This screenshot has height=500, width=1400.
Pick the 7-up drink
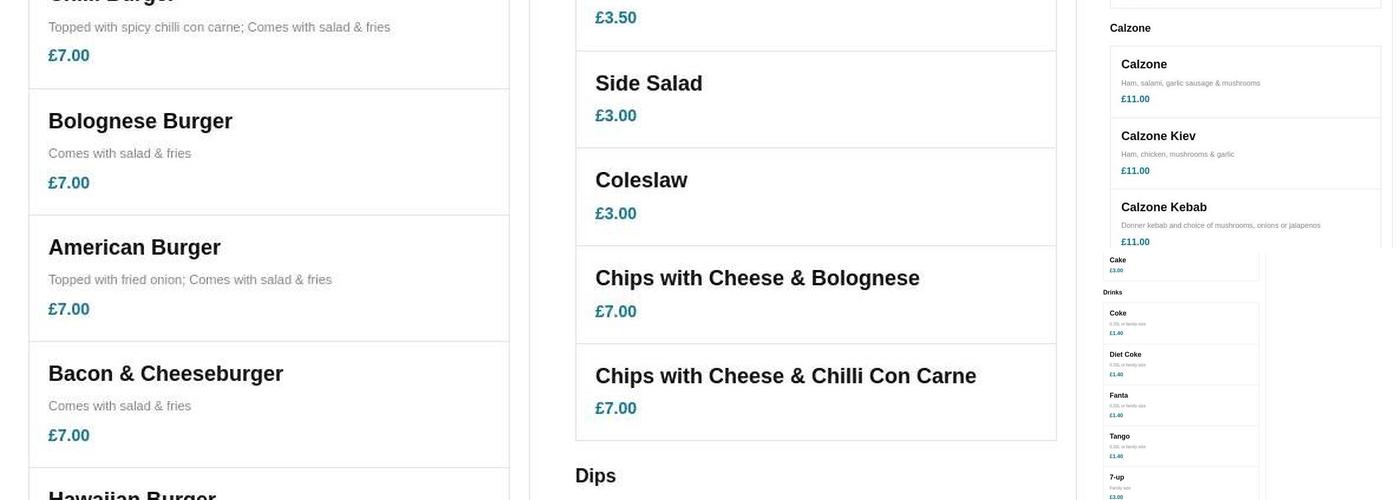(x=1117, y=477)
